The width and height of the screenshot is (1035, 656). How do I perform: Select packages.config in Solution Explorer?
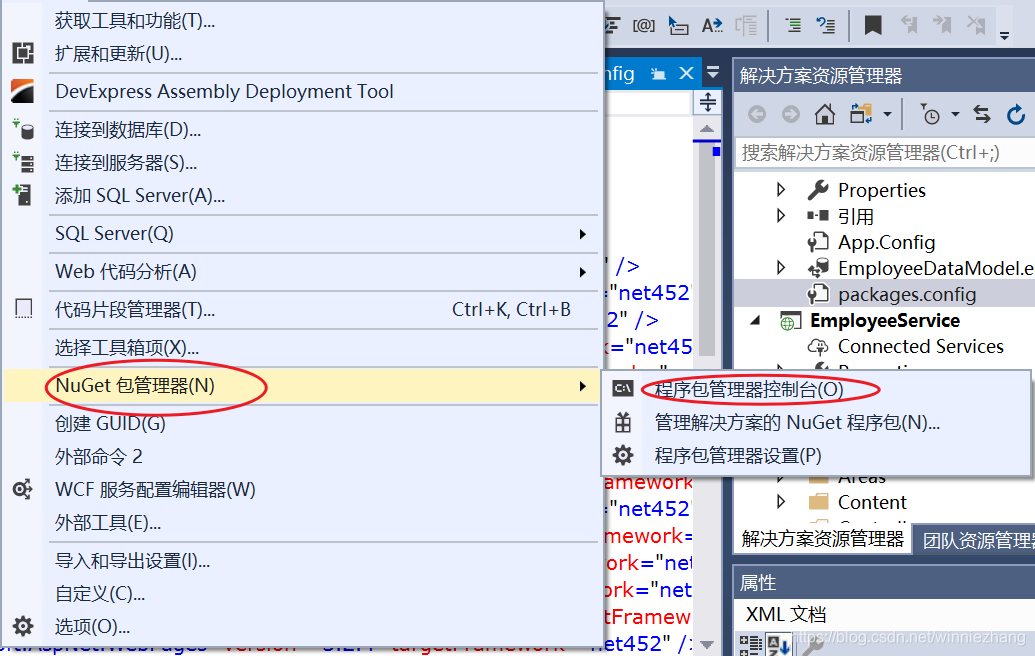point(907,294)
